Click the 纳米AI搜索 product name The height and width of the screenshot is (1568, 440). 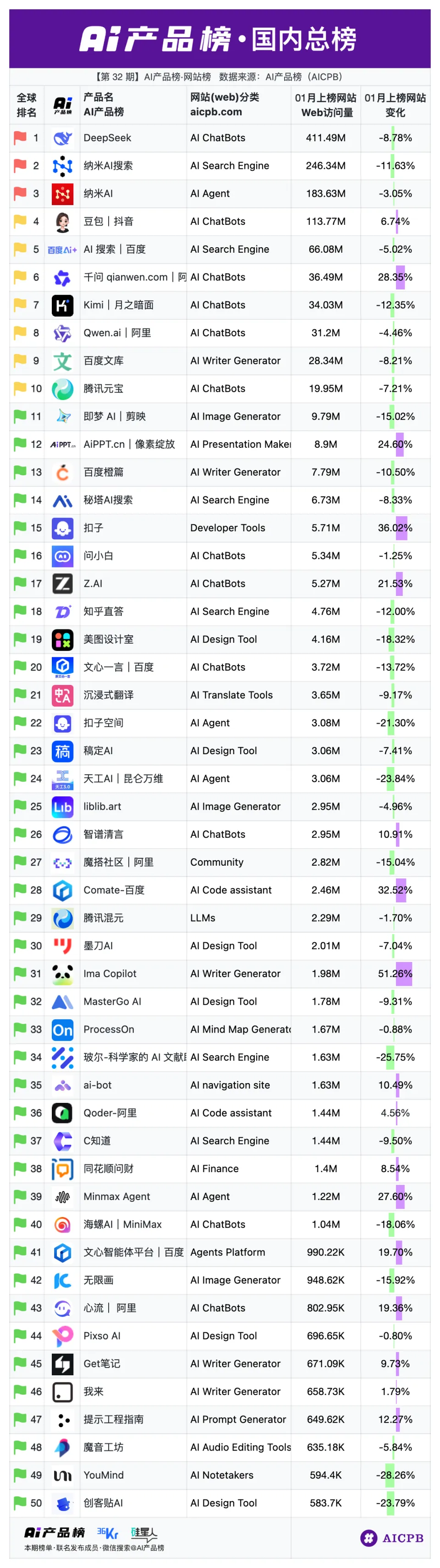pos(108,166)
